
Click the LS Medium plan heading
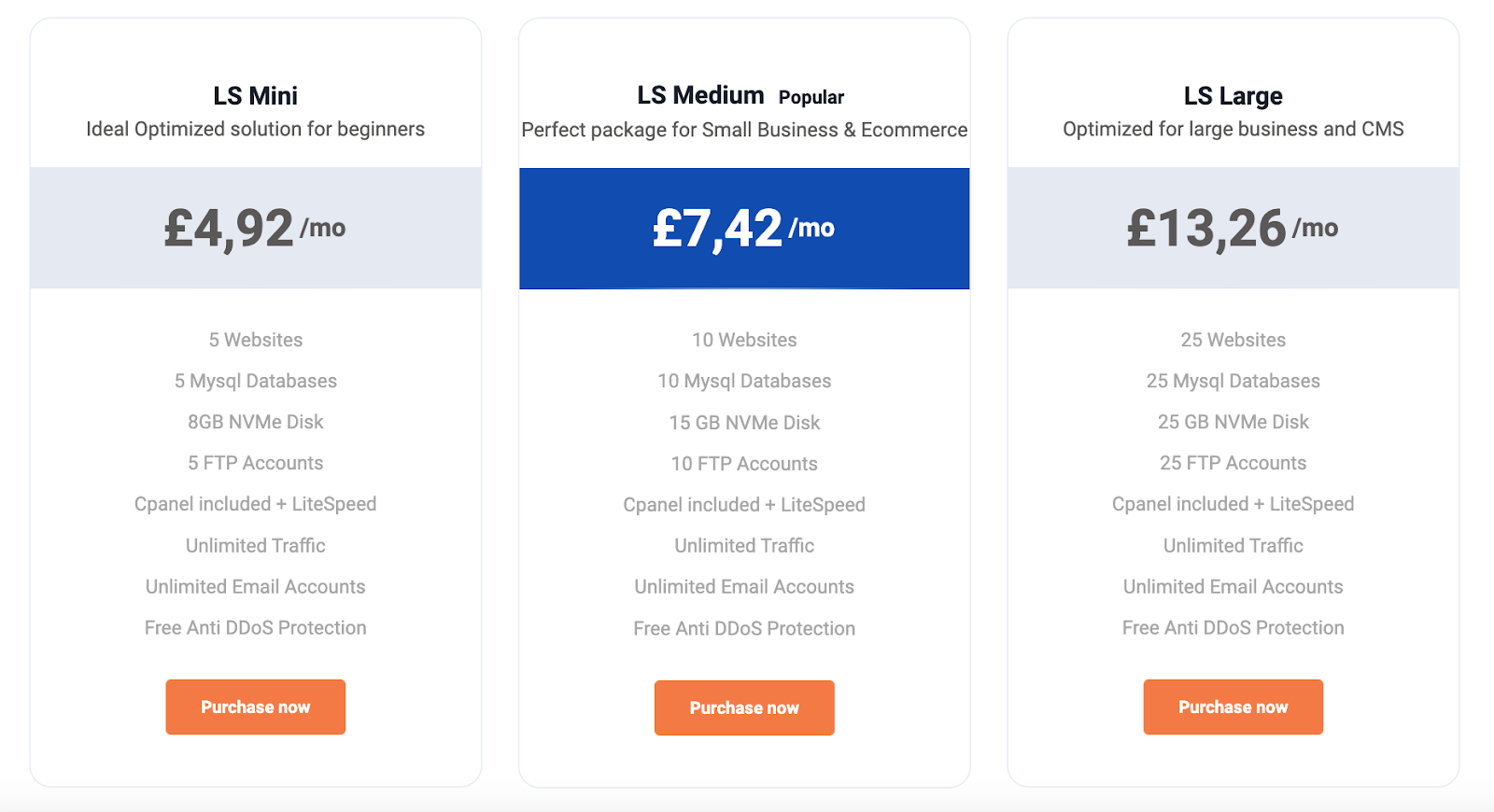700,95
